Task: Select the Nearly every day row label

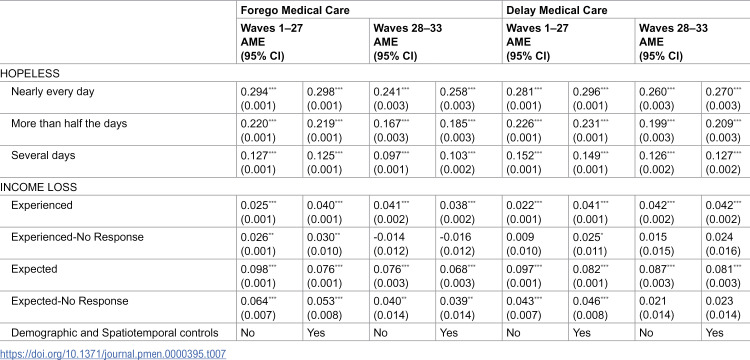Action: pos(53,91)
